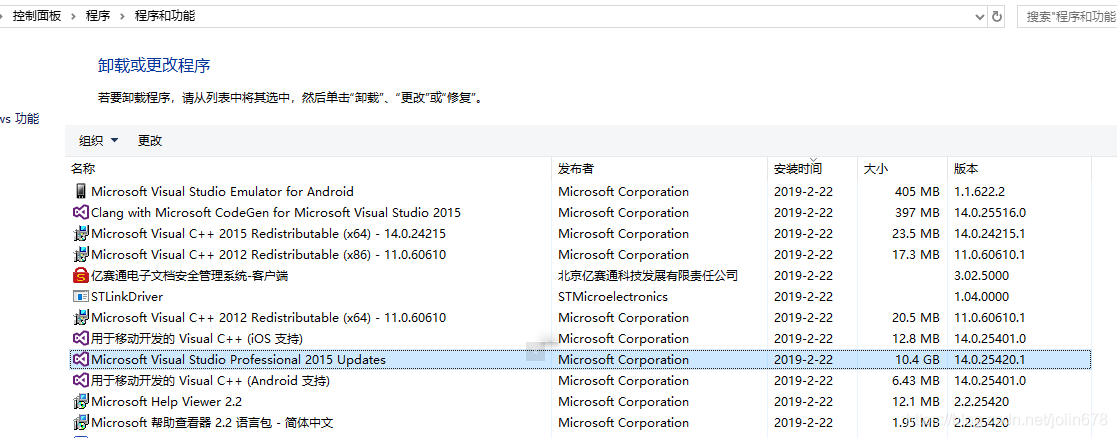Click the 397 MB size cell
The image size is (1117, 438).
click(917, 212)
